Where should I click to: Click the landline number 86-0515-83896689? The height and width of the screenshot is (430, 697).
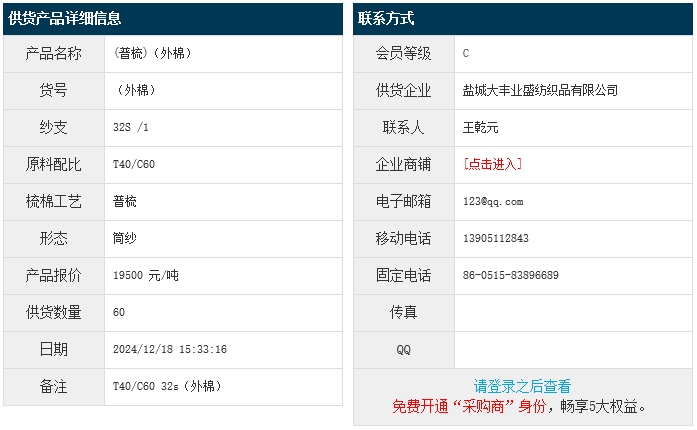(510, 275)
